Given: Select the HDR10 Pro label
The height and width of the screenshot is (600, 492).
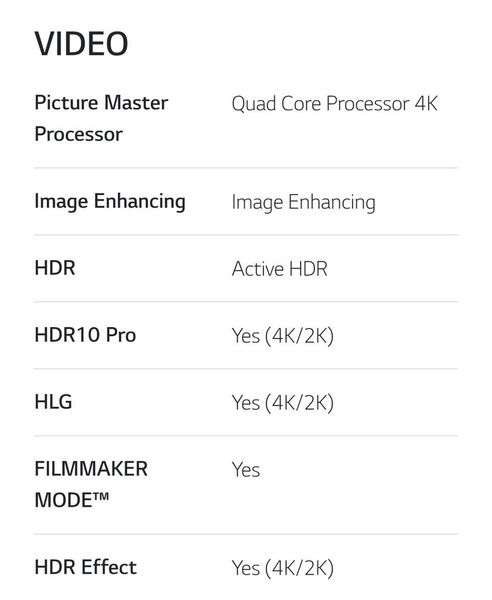Looking at the screenshot, I should (x=85, y=335).
